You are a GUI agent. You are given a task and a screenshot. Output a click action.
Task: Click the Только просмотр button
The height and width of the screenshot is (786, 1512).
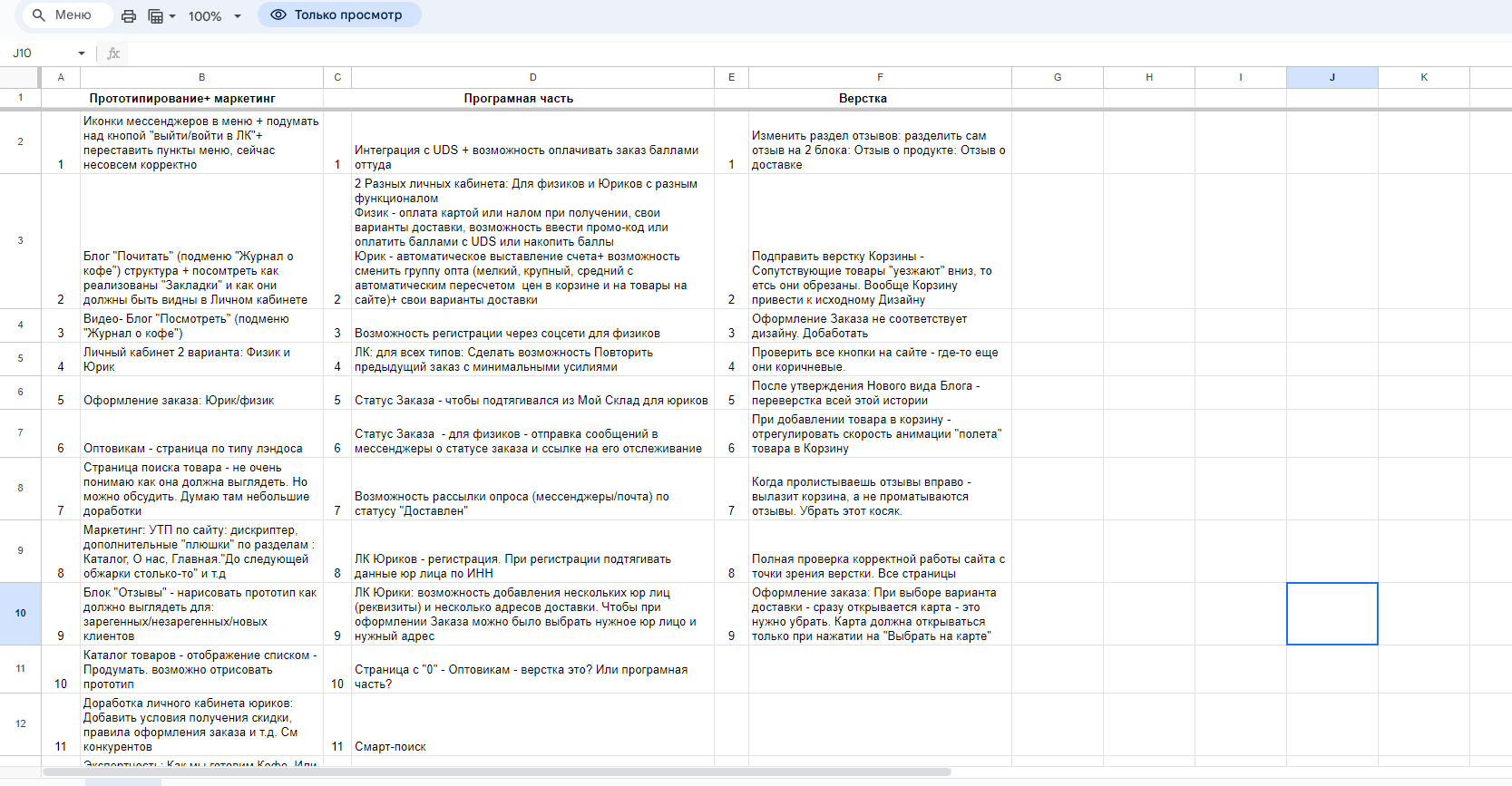click(x=339, y=15)
